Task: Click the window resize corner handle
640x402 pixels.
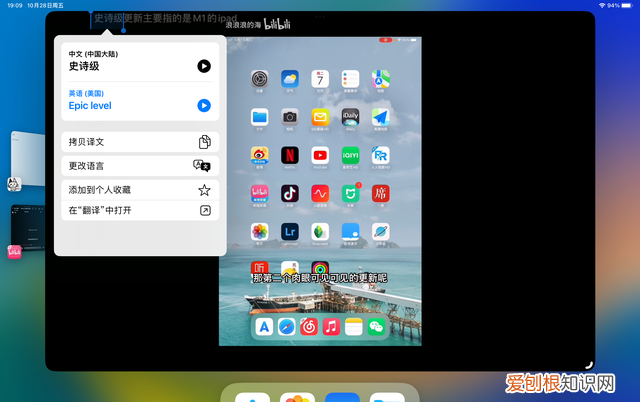Action: pyautogui.click(x=588, y=364)
